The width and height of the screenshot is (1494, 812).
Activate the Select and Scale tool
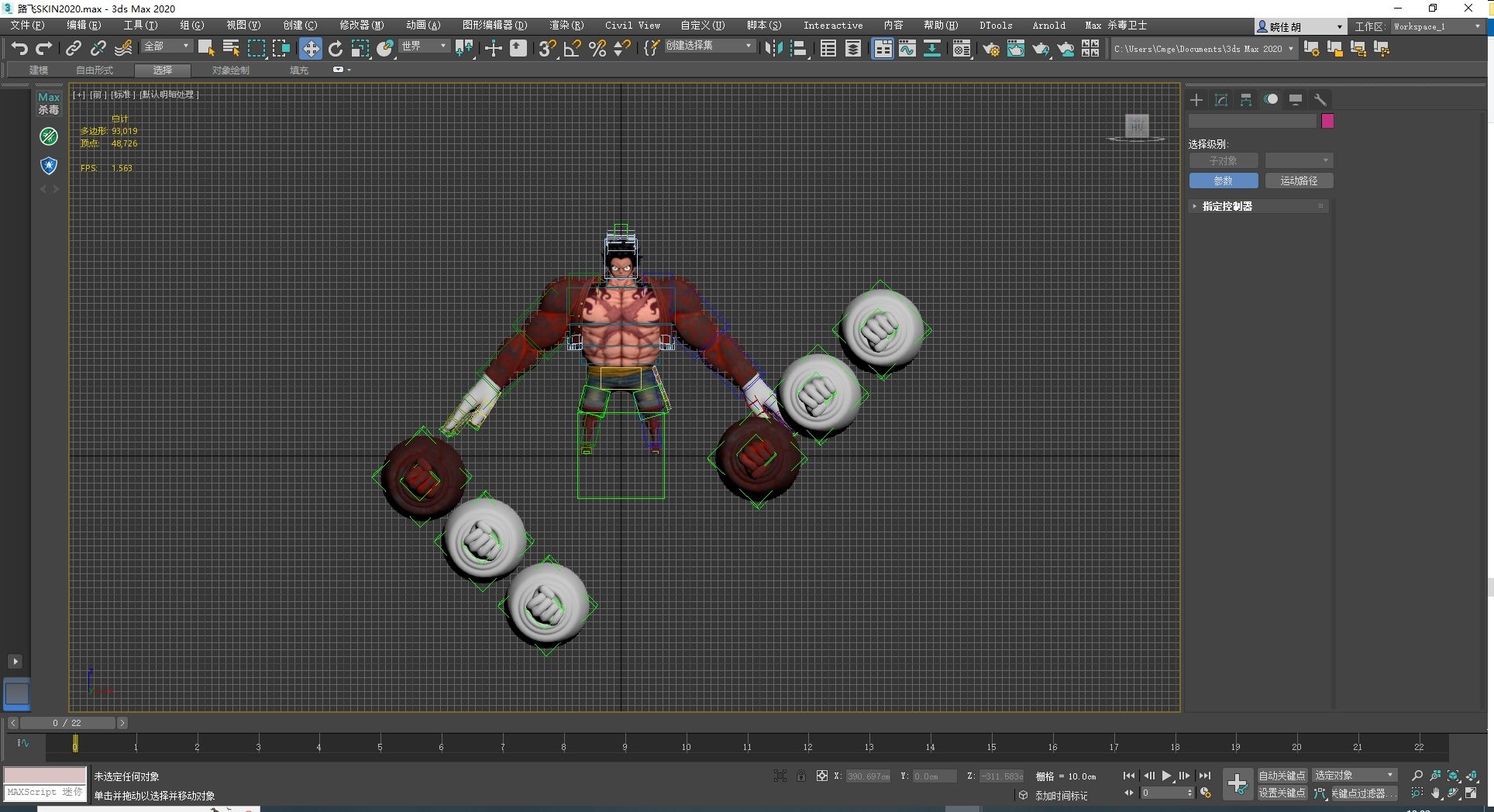pos(360,48)
